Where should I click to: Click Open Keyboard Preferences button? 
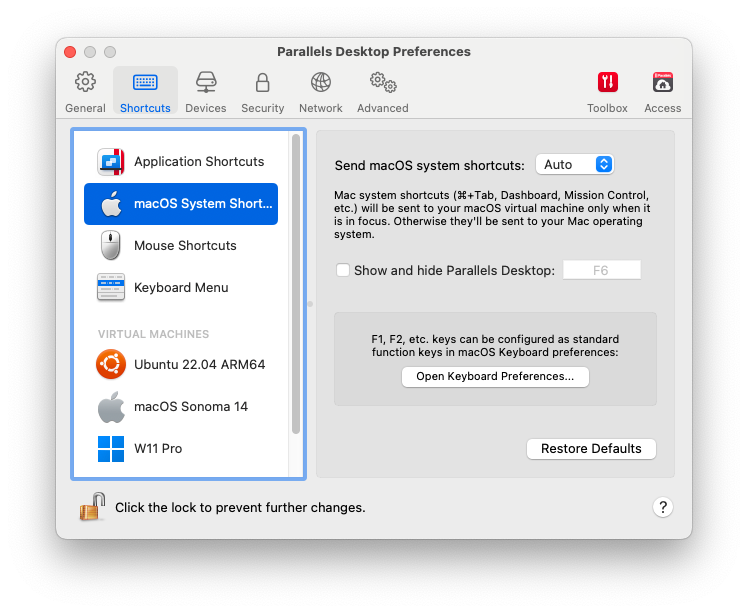coord(495,377)
